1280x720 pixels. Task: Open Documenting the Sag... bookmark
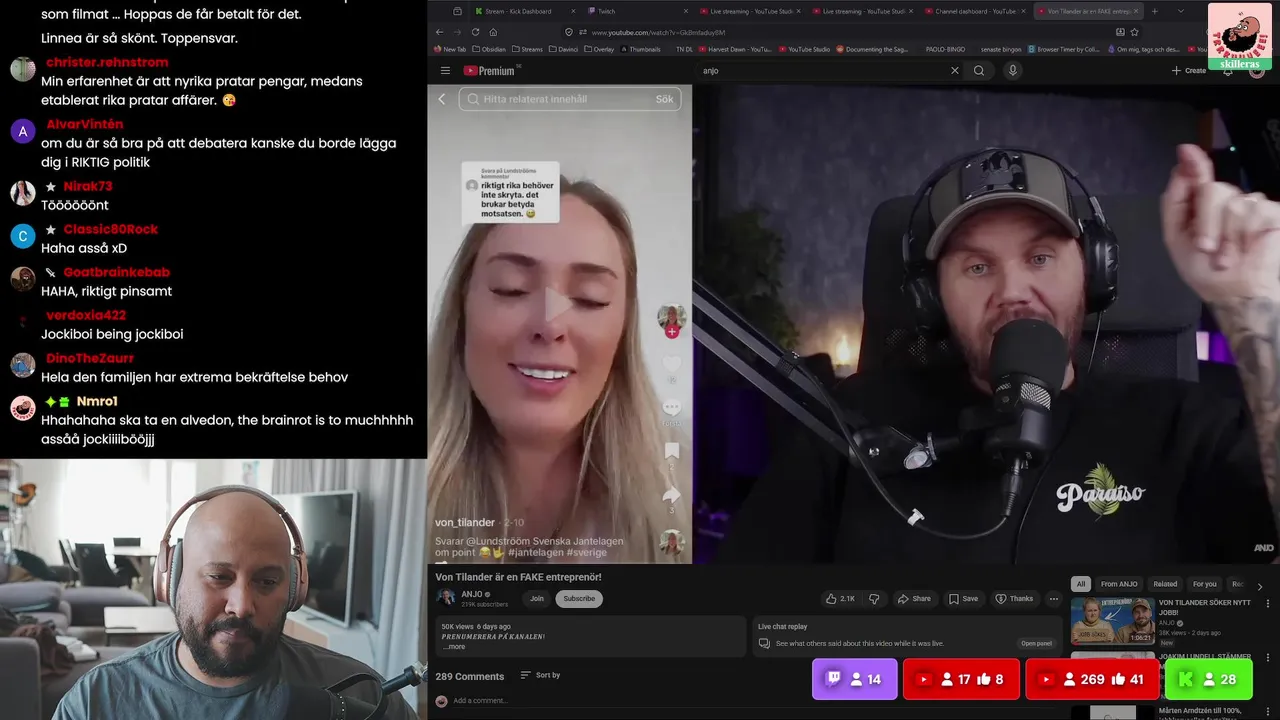(x=873, y=49)
